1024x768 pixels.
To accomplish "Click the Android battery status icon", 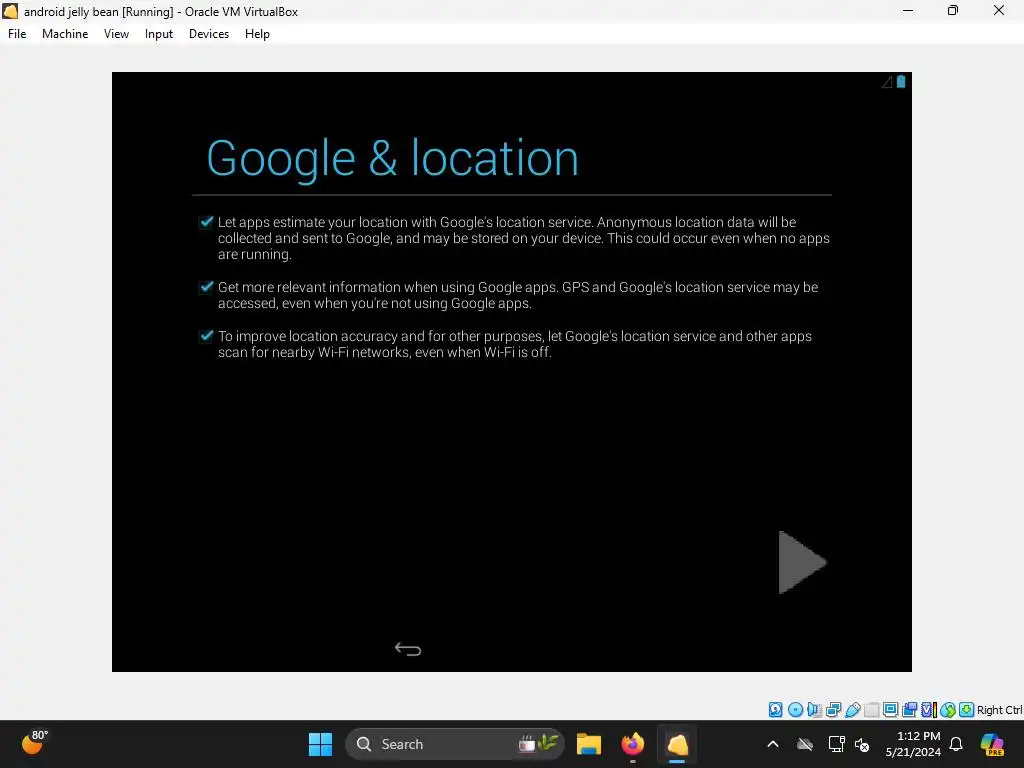I will coord(901,82).
